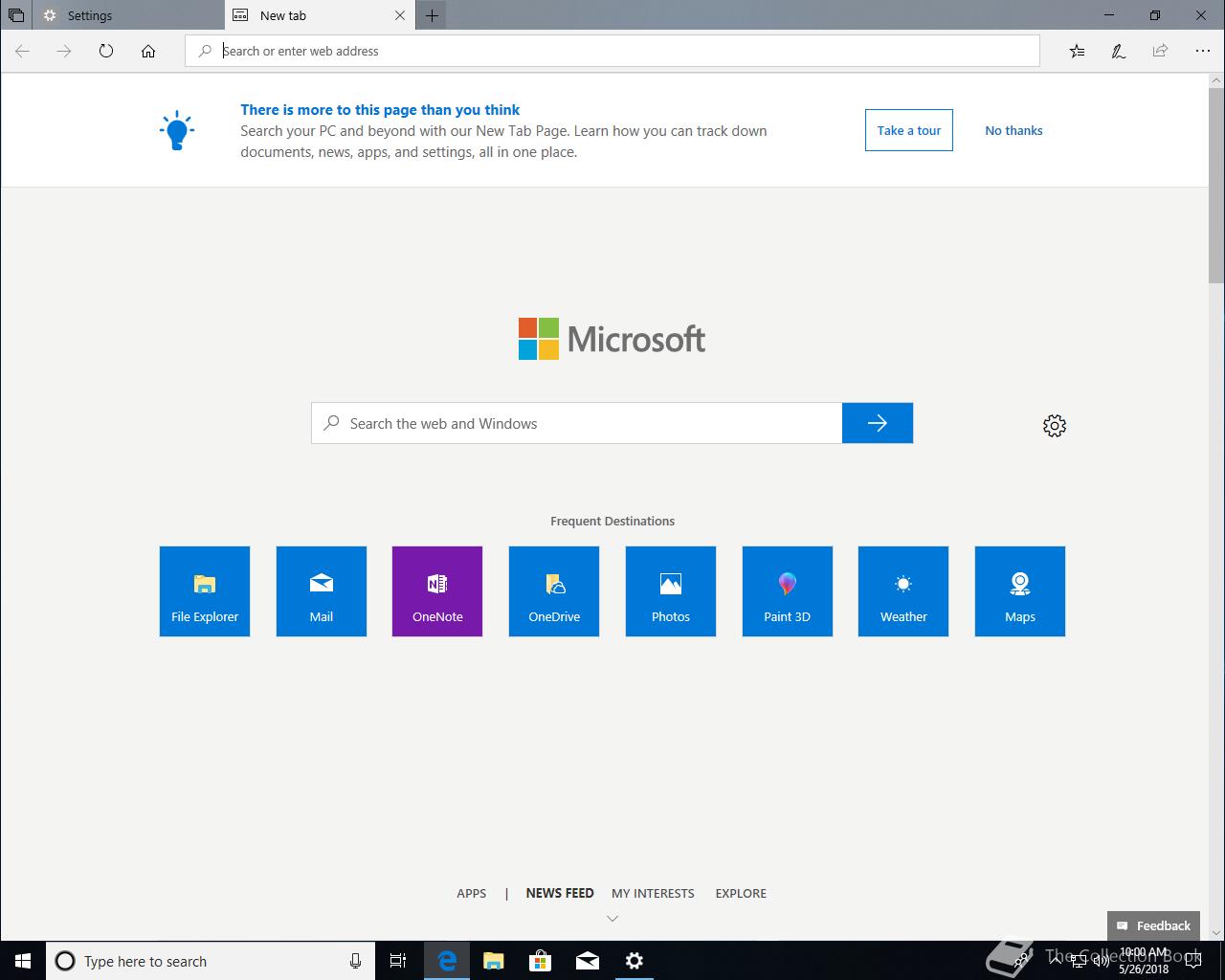Viewport: 1225px width, 980px height.
Task: Expand the feed with the down chevron
Action: point(612,919)
